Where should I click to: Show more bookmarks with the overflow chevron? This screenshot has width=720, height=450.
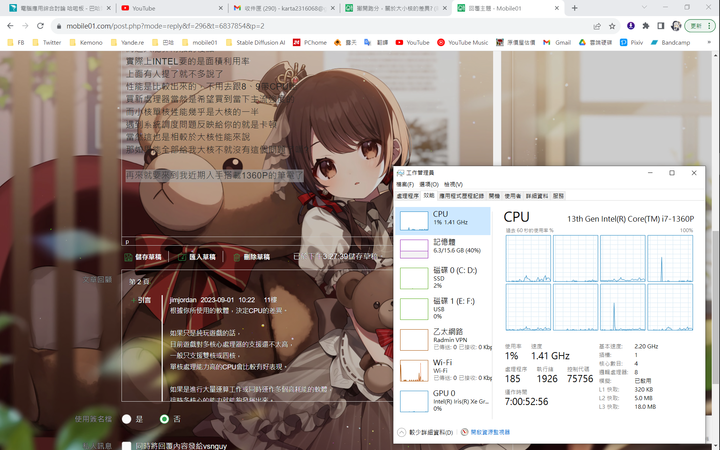coord(709,42)
